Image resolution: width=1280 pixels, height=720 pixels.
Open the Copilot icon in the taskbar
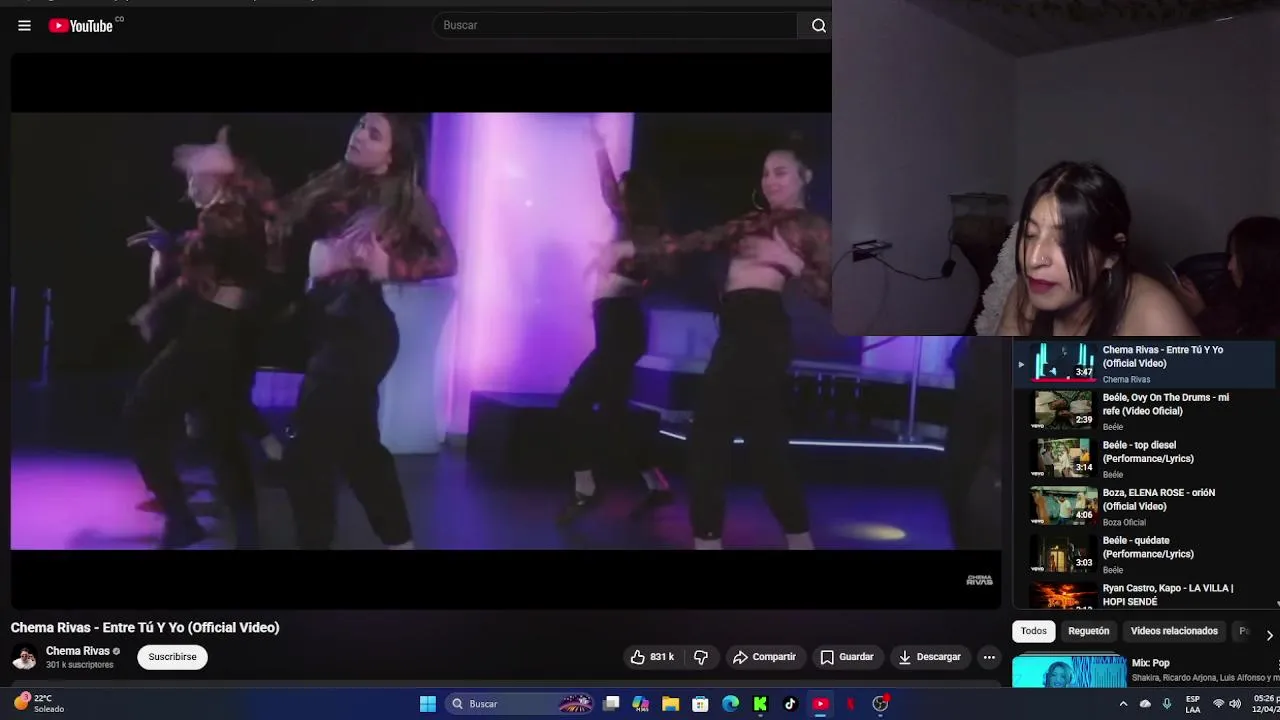641,704
